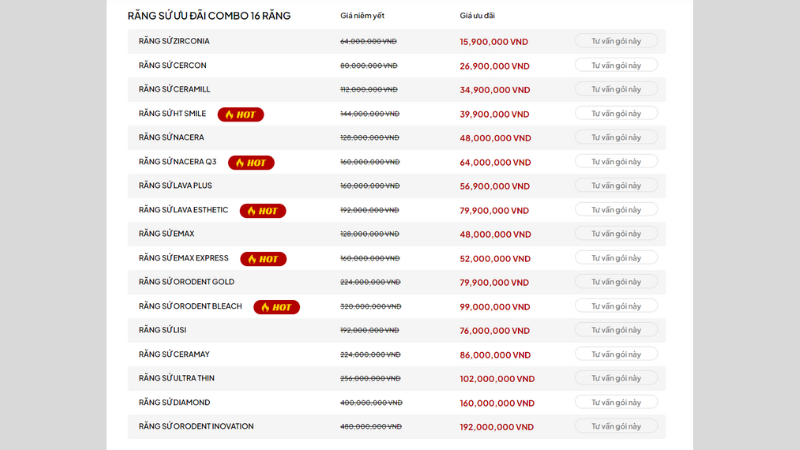Click the 'Răng sứ ưu đãi combo 16 răng' heading
Viewport: 800px width, 450px height.
coord(209,16)
